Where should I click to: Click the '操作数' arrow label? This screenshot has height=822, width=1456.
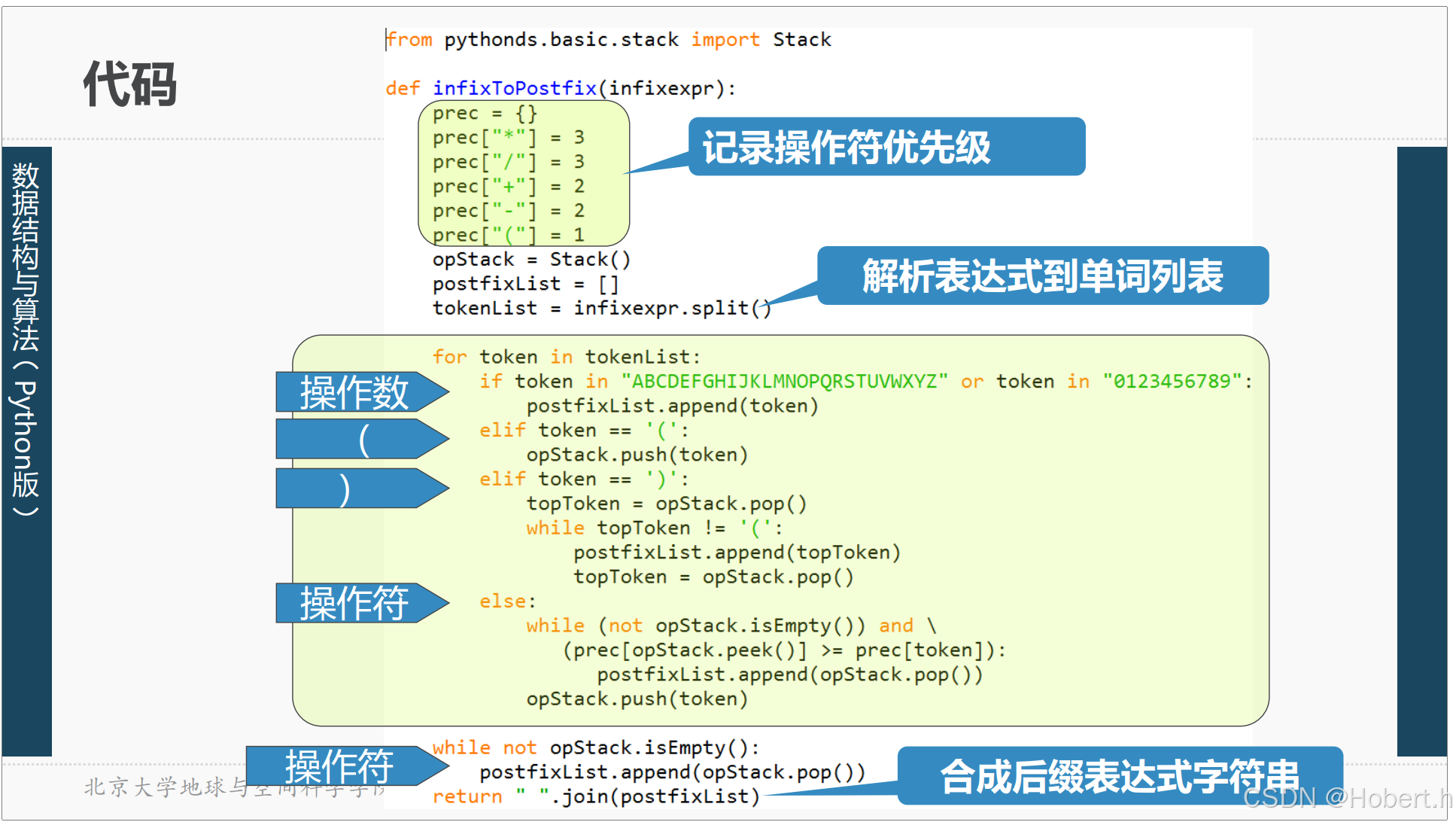(x=354, y=392)
